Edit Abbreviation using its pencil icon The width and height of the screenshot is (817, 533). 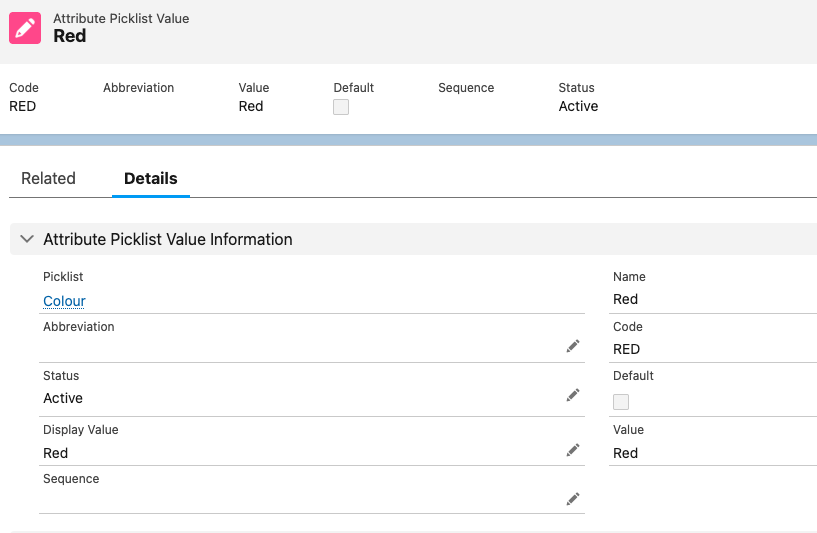[x=573, y=346]
